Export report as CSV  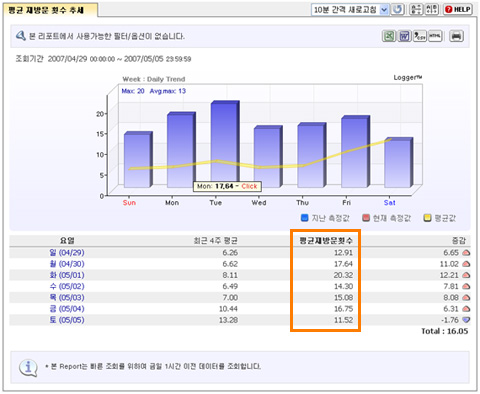[x=420, y=36]
